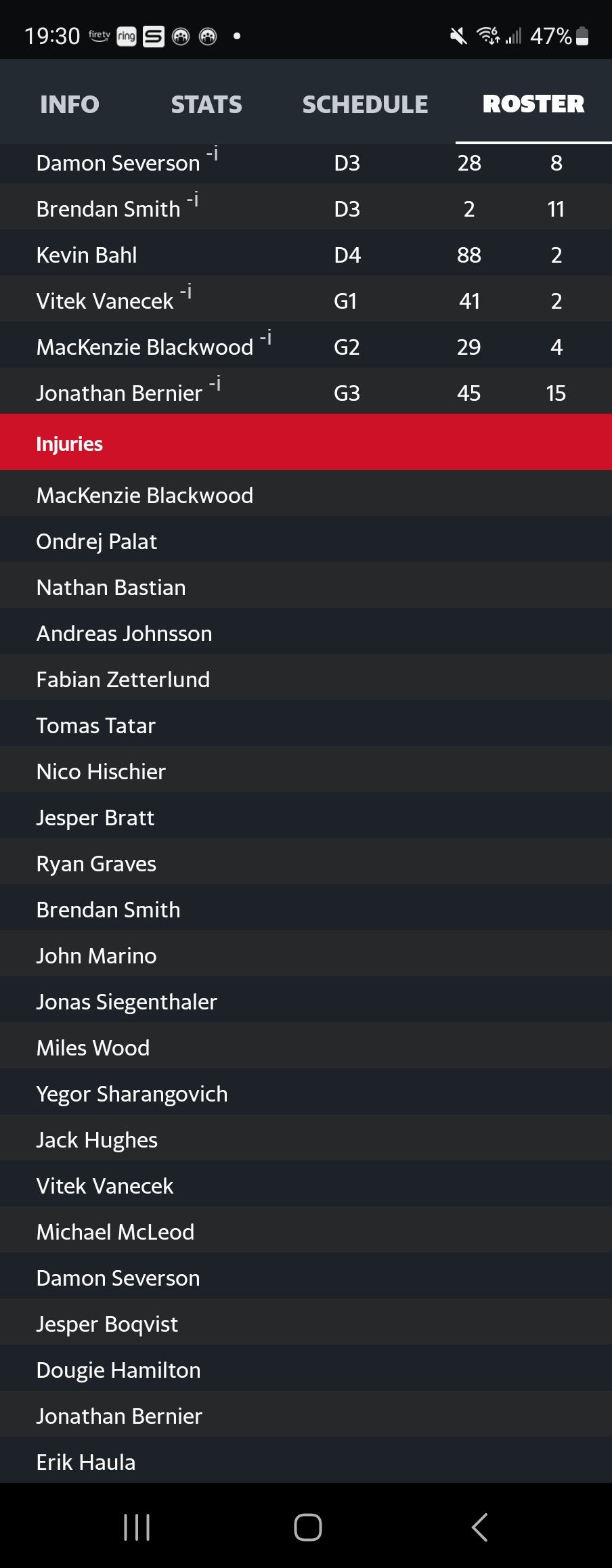Tap the battery status icon
Viewport: 612px width, 1568px height.
click(x=582, y=36)
